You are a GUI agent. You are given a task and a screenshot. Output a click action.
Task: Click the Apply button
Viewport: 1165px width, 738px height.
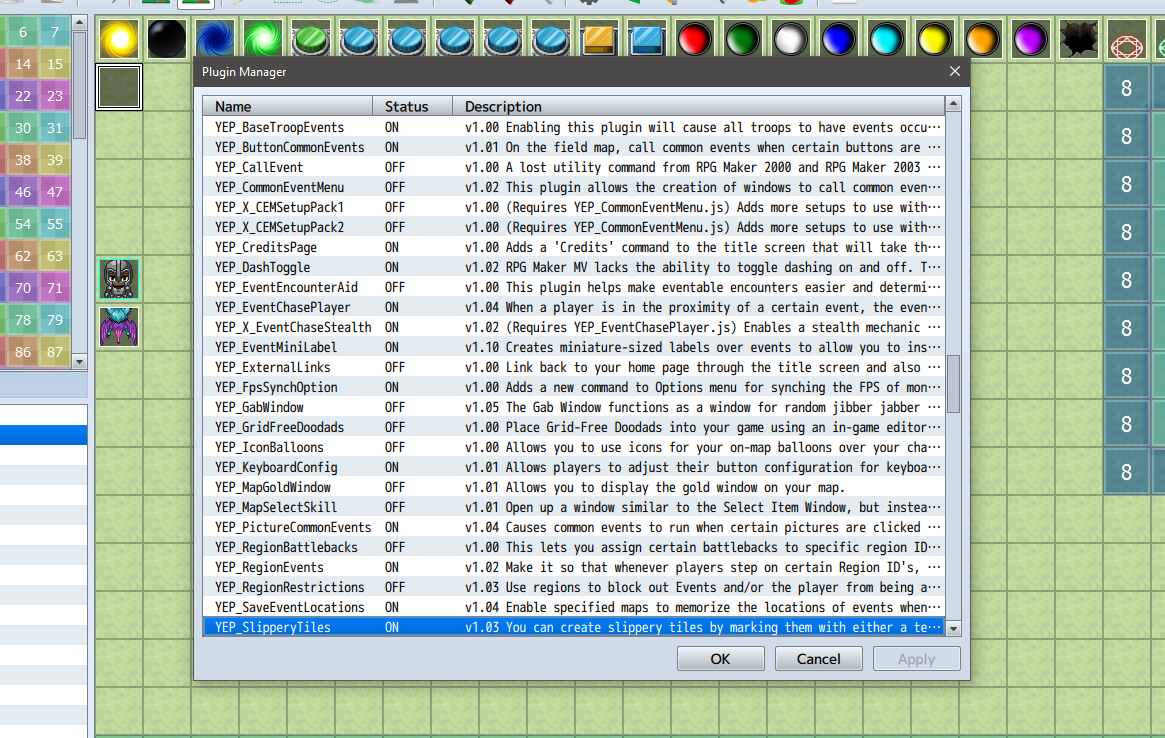pos(916,658)
